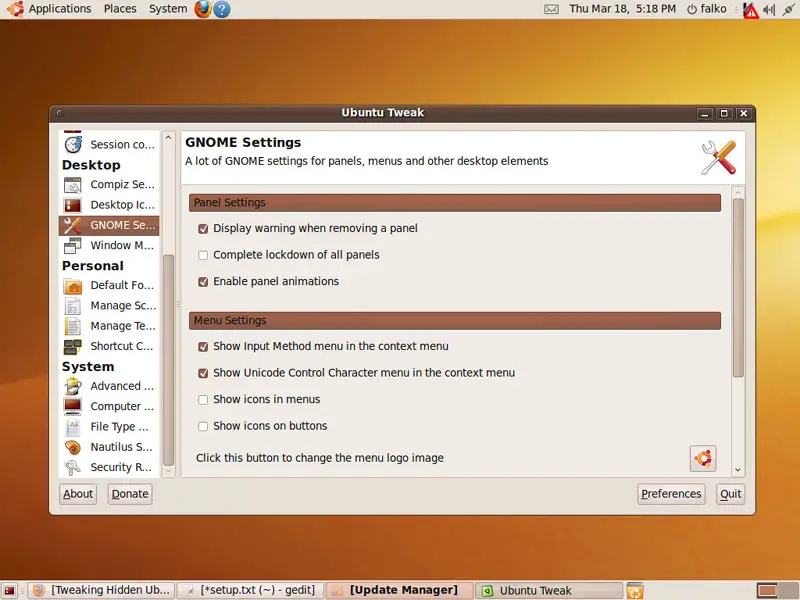Click the menu logo image button

pos(703,458)
